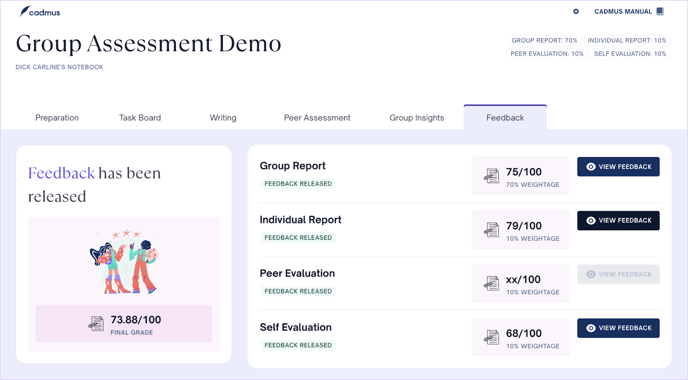Click the celebration illustration thumbnail
This screenshot has width=688, height=380.
[x=124, y=262]
